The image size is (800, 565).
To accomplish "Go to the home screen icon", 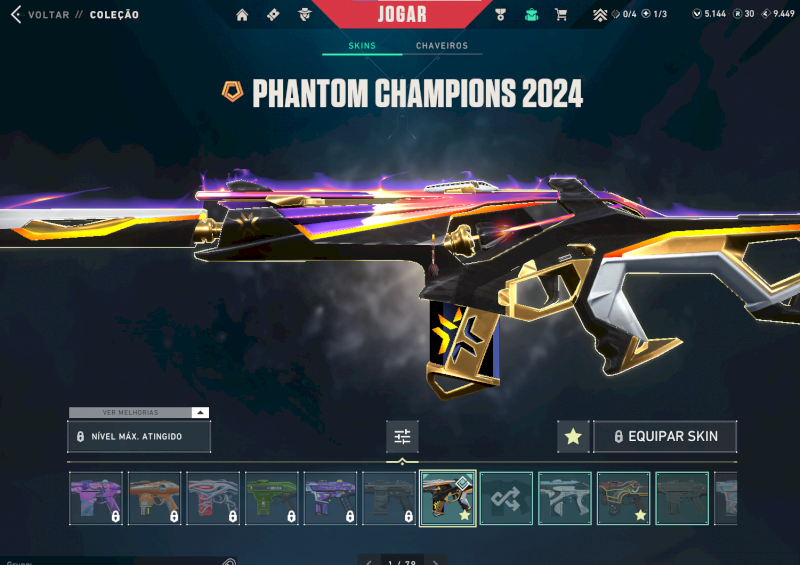I will (242, 15).
